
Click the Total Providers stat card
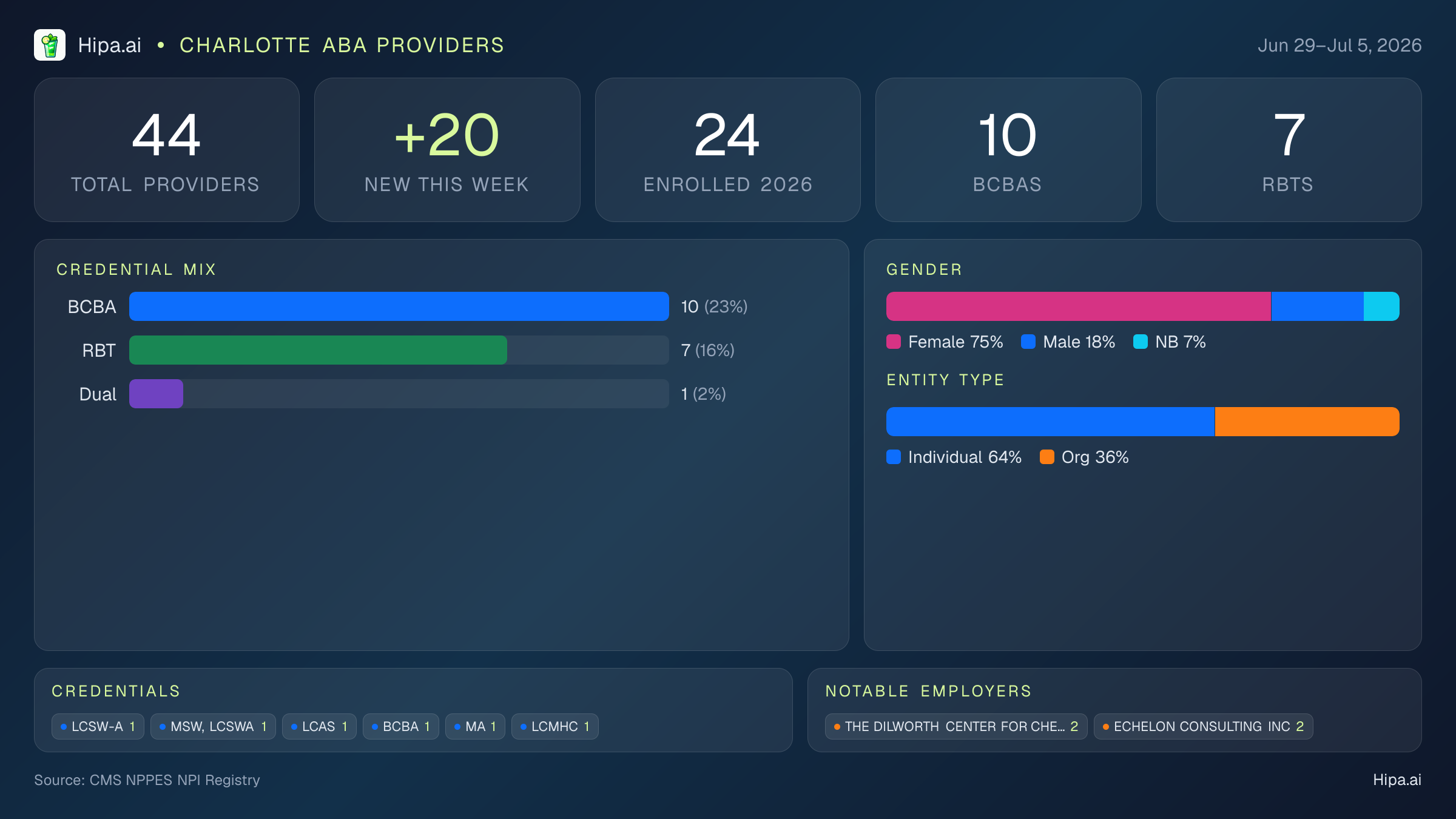pos(167,150)
